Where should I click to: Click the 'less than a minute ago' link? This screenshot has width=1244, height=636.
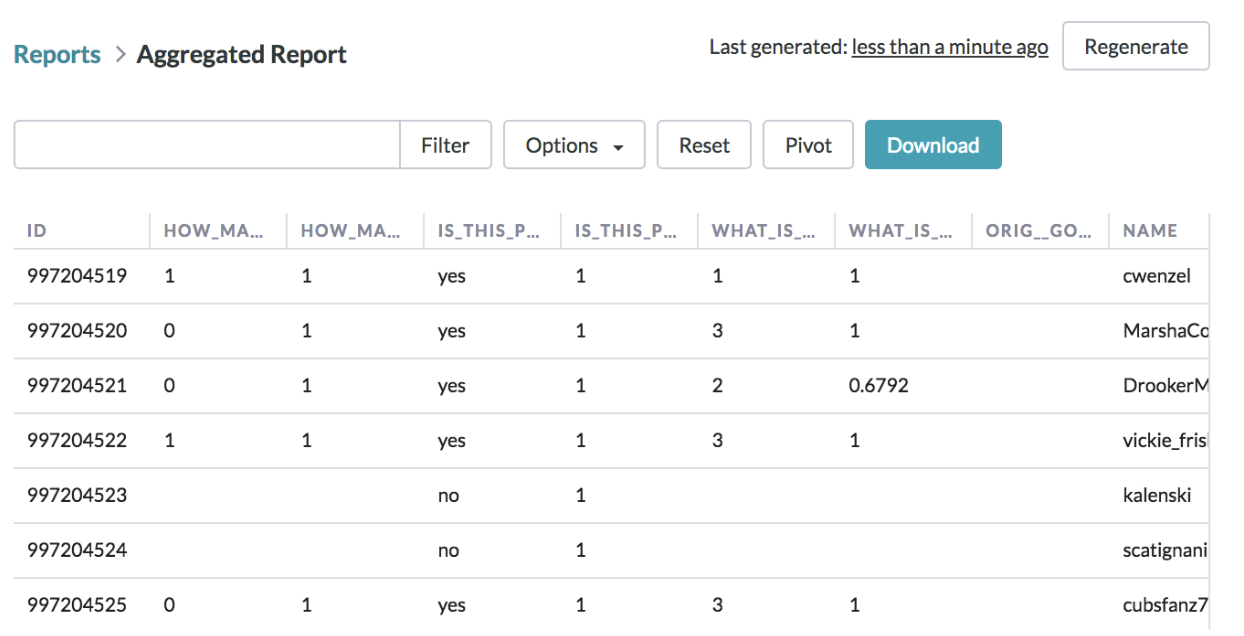point(950,47)
